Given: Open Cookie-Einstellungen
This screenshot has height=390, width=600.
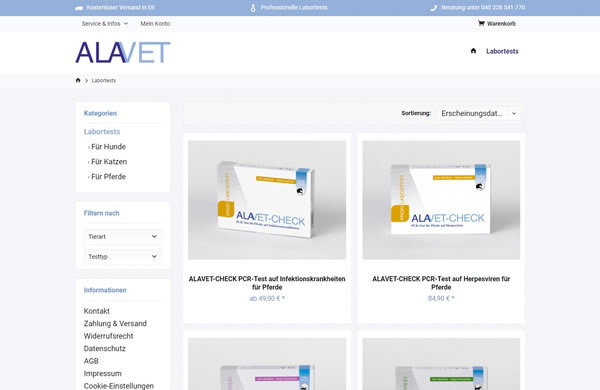Looking at the screenshot, I should click(119, 386).
